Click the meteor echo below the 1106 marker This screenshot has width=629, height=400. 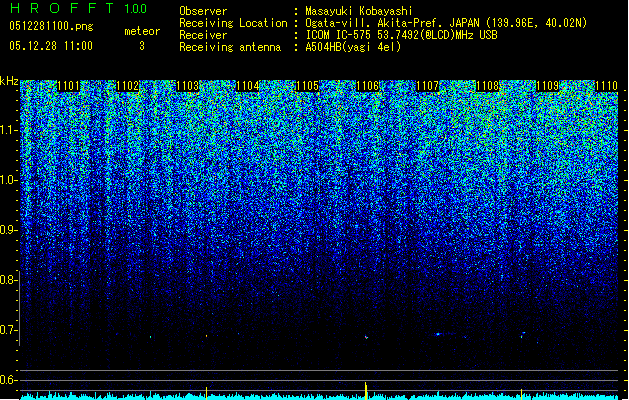(x=366, y=337)
